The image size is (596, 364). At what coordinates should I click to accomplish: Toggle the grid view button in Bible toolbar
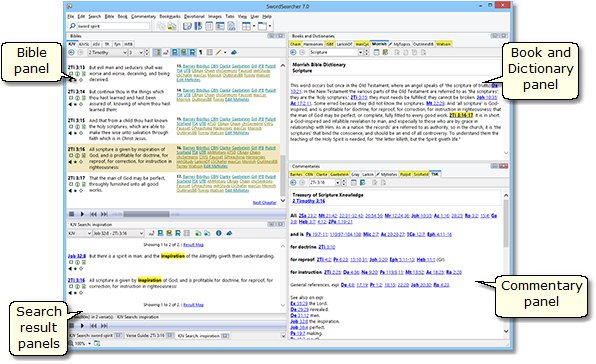pyautogui.click(x=209, y=52)
